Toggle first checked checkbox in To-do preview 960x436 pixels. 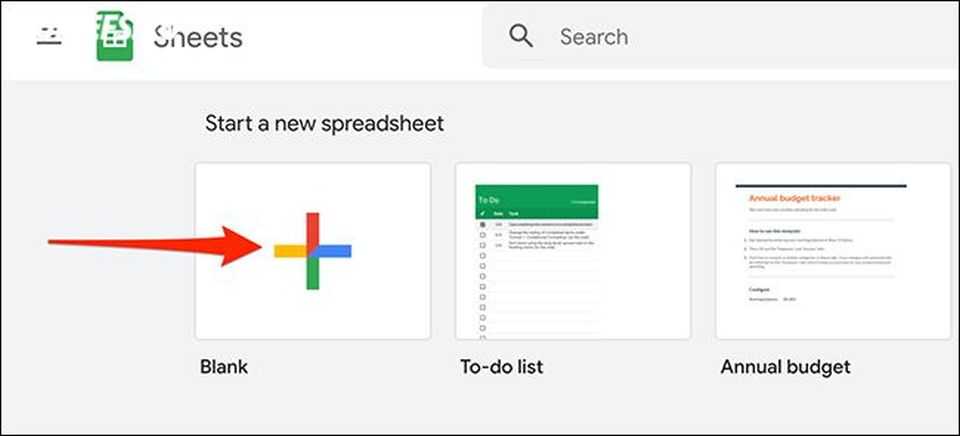483,224
